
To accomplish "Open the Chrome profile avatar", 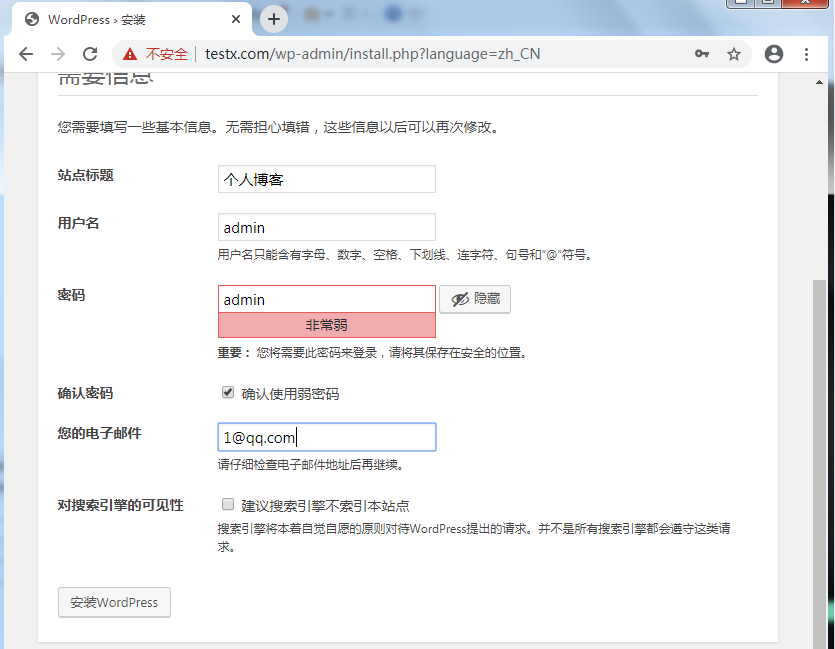I will 773,54.
